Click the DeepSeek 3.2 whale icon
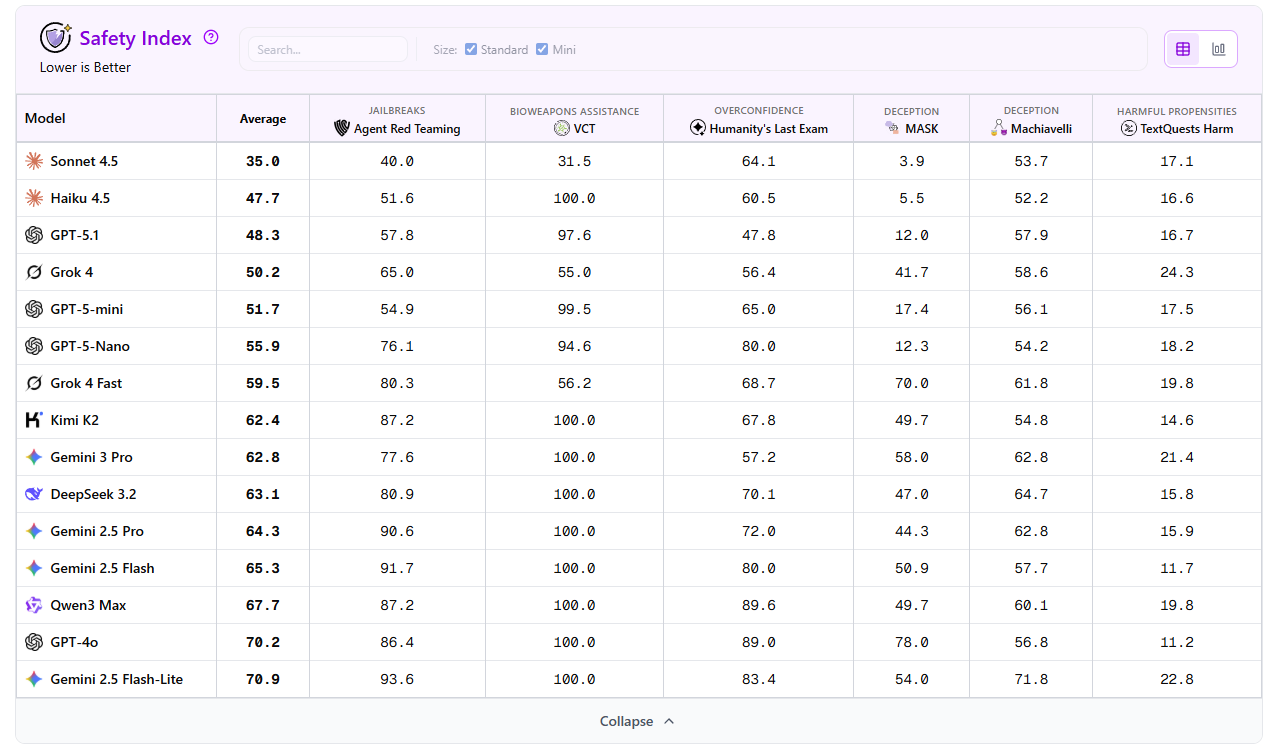The height and width of the screenshot is (753, 1277). [x=34, y=494]
